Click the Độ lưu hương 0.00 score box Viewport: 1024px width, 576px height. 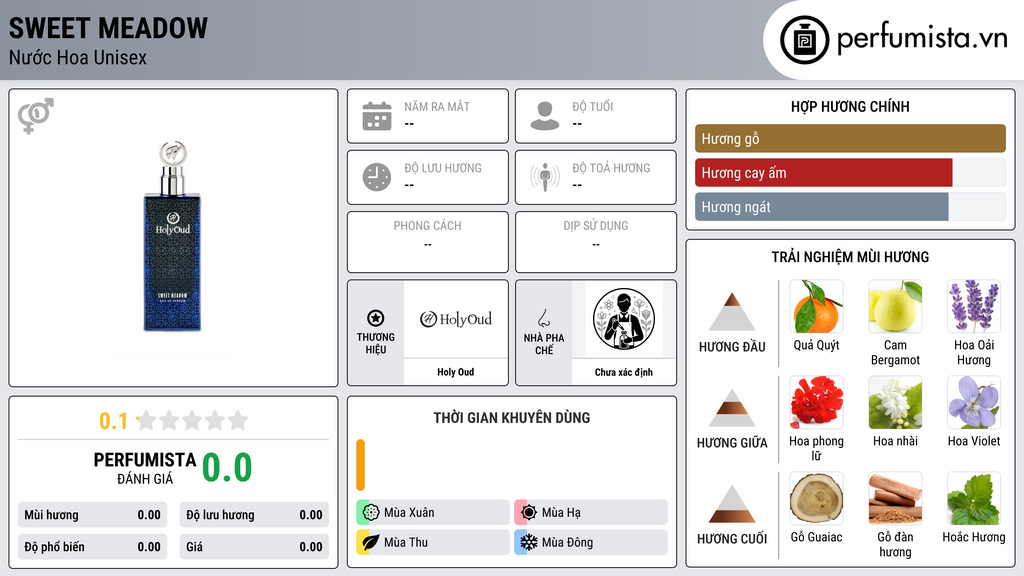(x=254, y=515)
